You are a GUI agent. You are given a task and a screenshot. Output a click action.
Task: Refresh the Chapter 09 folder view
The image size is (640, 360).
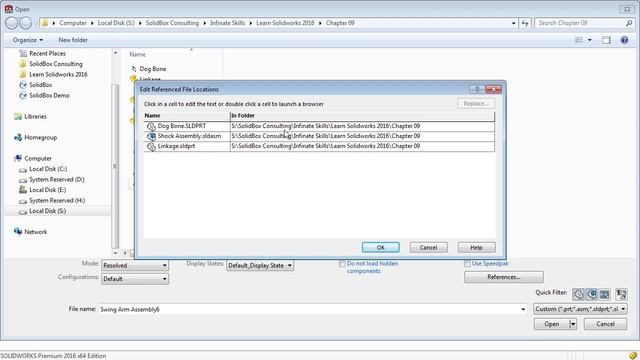[525, 23]
